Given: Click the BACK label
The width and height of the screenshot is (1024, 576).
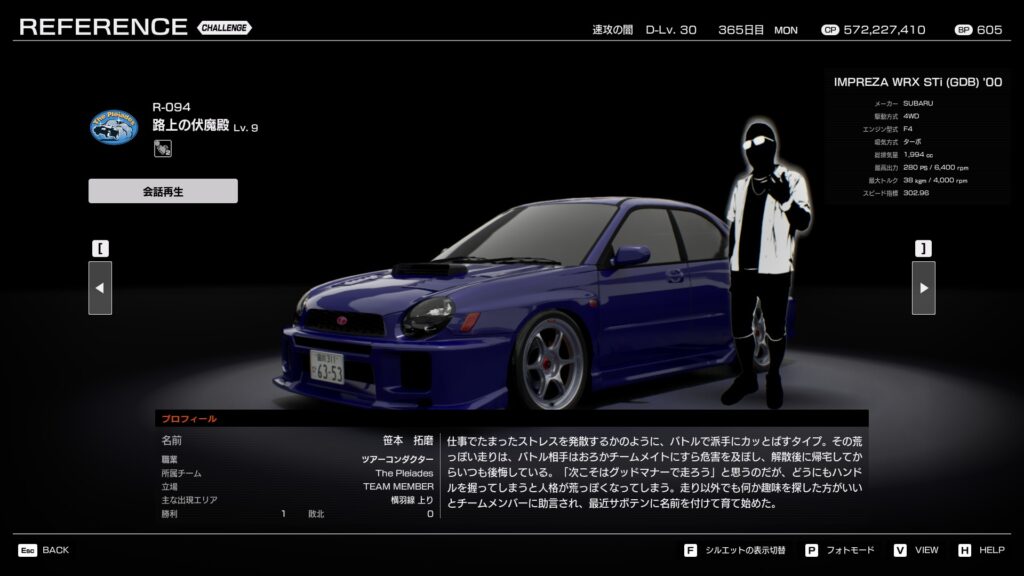Looking at the screenshot, I should (x=56, y=550).
